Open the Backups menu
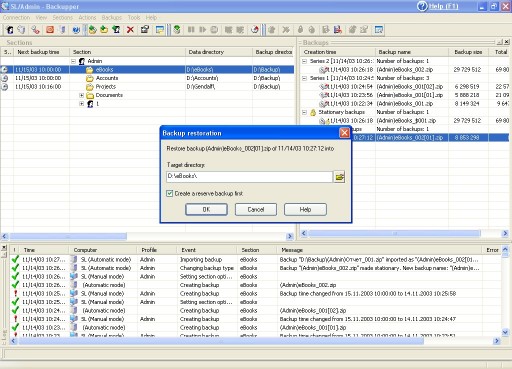This screenshot has width=512, height=369. [112, 18]
